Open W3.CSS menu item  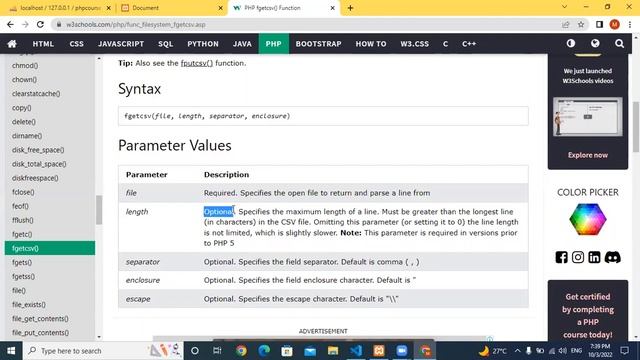tap(414, 44)
